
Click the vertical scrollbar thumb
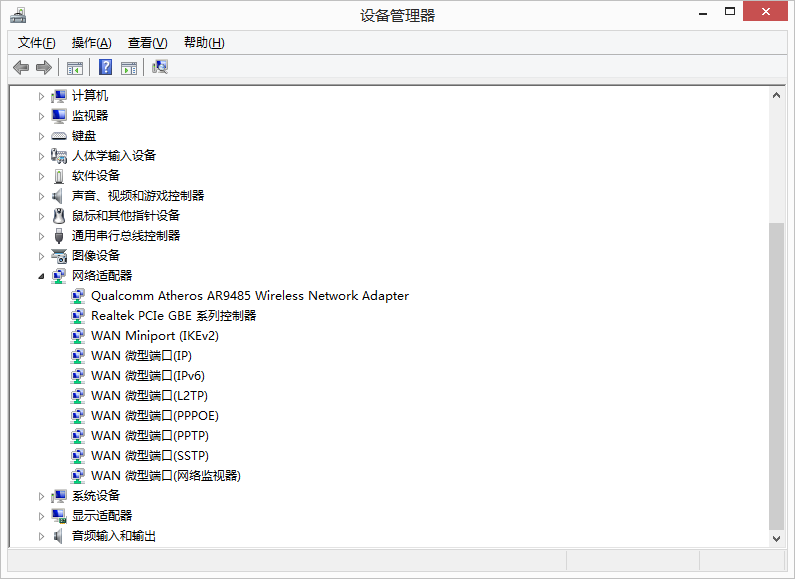(776, 375)
